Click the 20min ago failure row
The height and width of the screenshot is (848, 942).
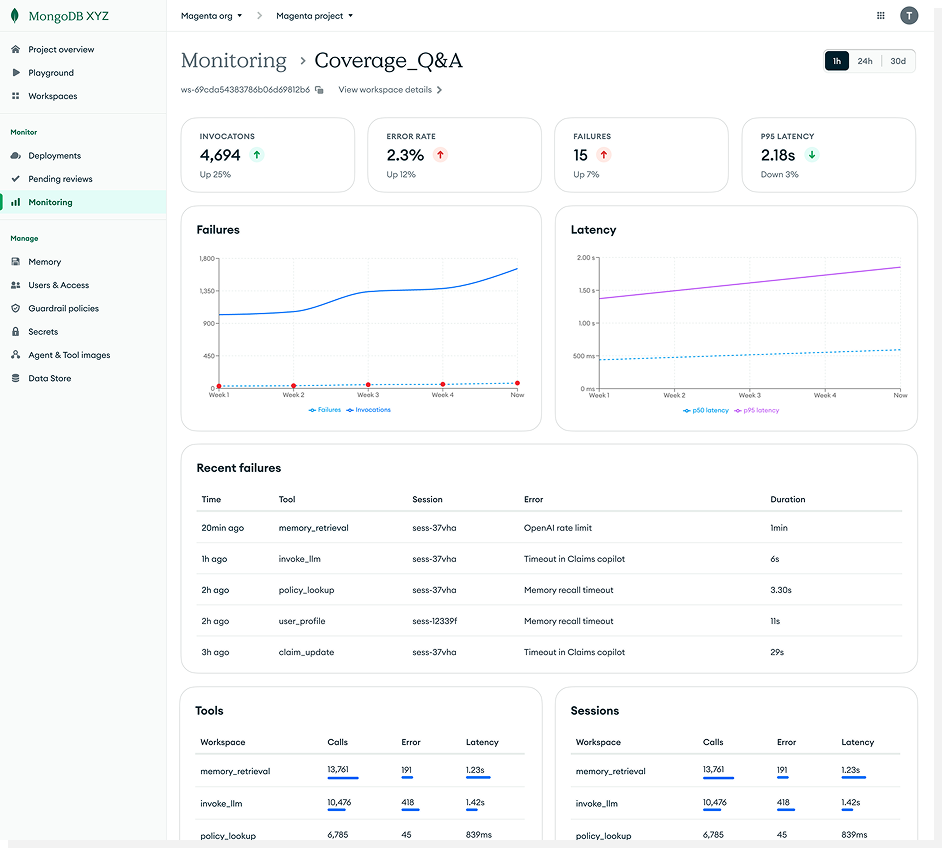tap(549, 528)
